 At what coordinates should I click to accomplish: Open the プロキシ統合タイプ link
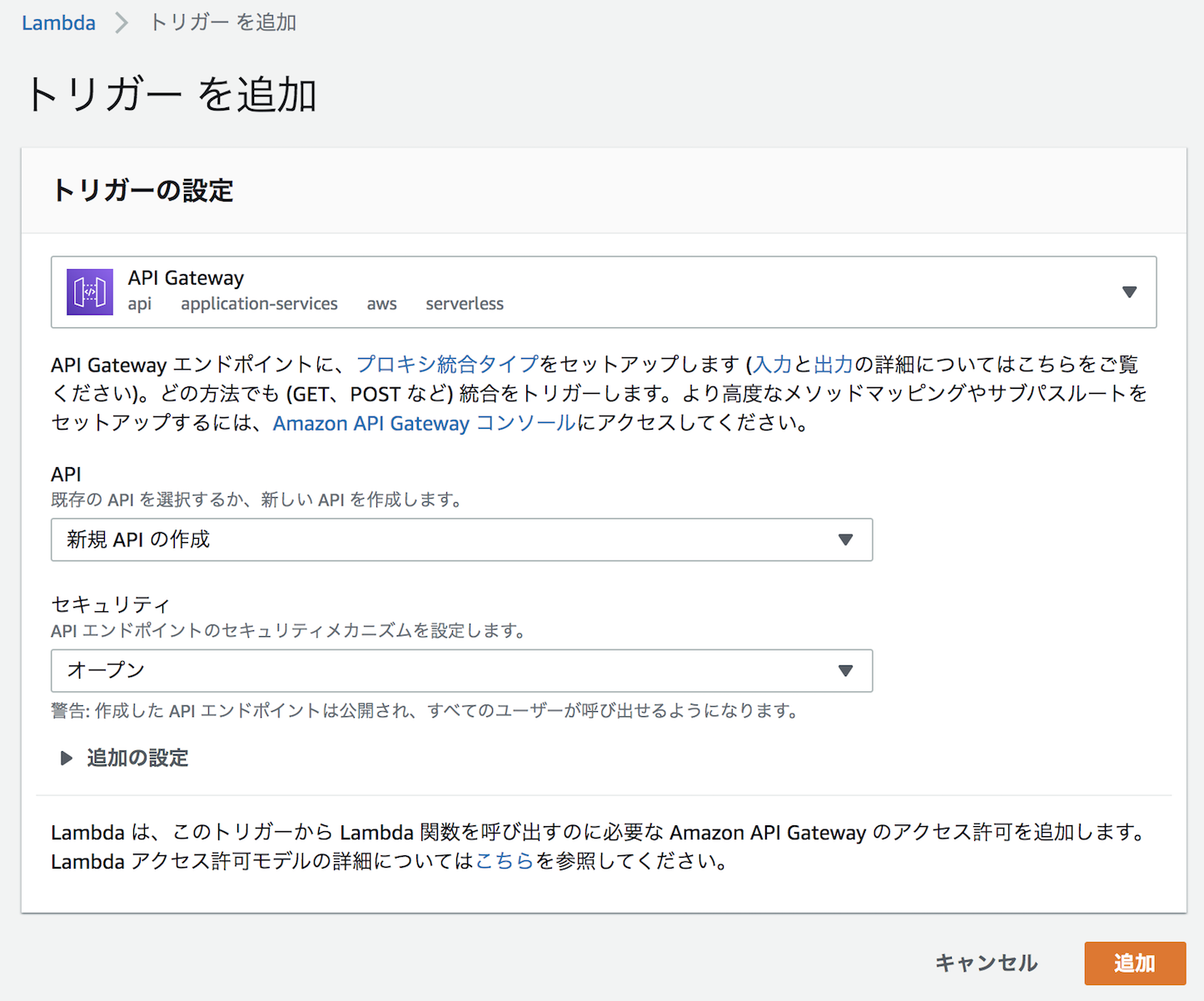pyautogui.click(x=448, y=365)
